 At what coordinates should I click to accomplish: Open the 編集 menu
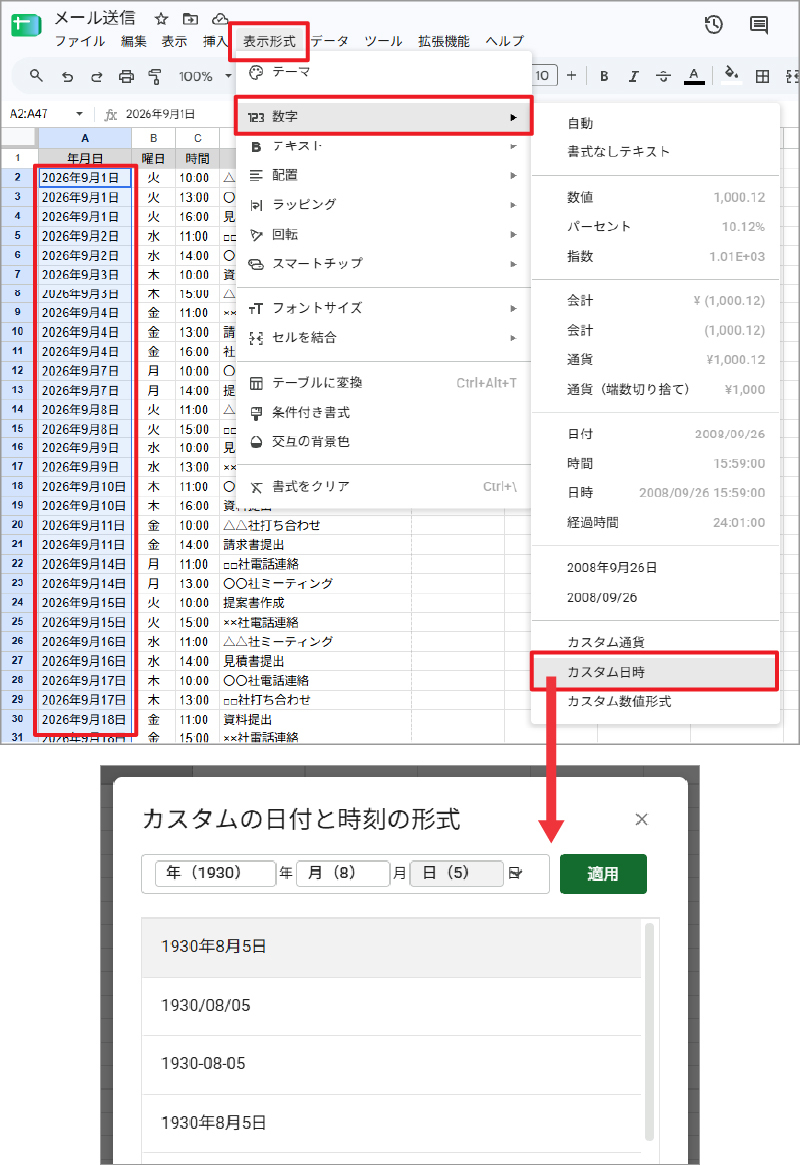click(134, 41)
